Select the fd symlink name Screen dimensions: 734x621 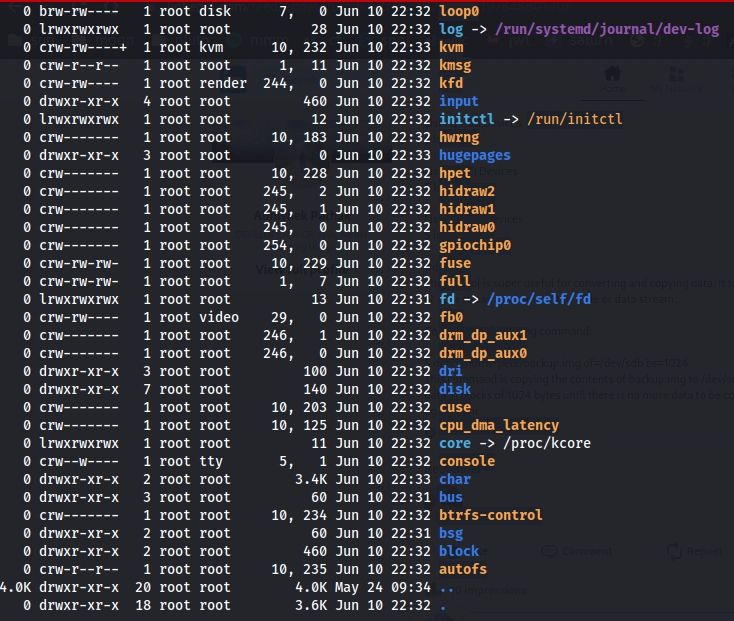click(x=447, y=300)
